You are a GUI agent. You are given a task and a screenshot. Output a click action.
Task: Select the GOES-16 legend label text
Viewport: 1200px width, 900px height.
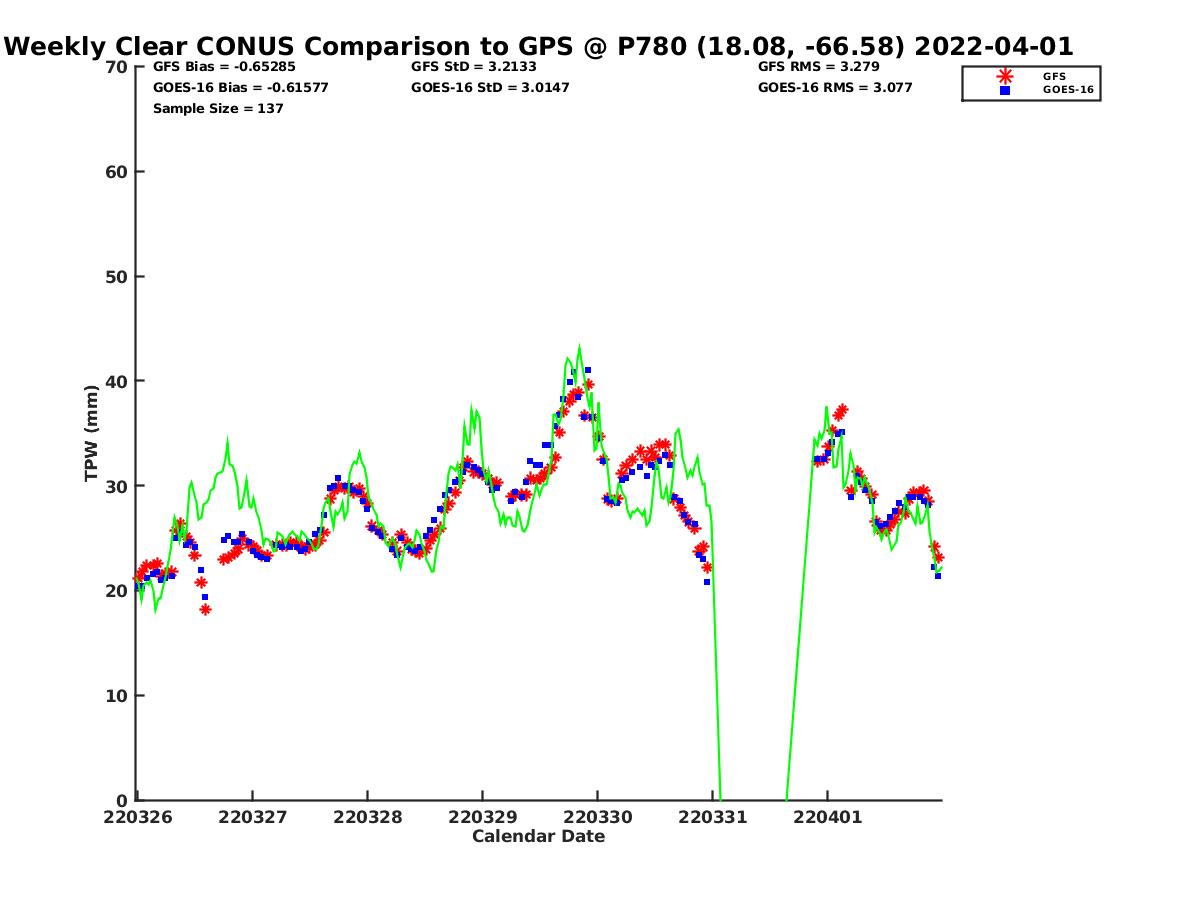click(1066, 90)
